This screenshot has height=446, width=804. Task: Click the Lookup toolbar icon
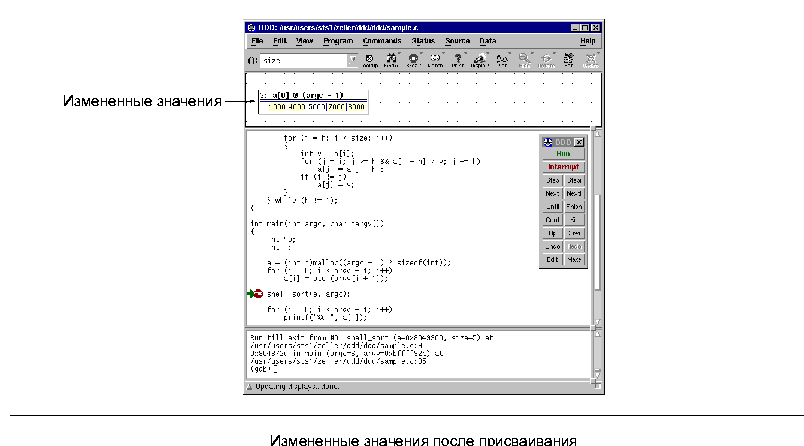pyautogui.click(x=370, y=60)
